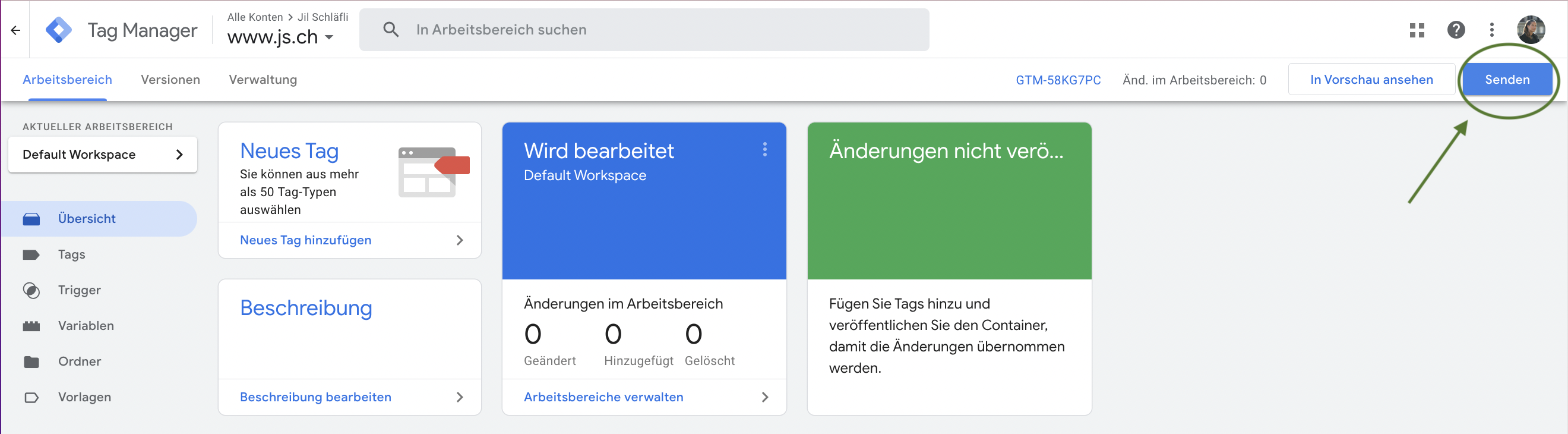The height and width of the screenshot is (434, 1568).
Task: Switch to the Arbeitsbereich tab
Action: click(x=67, y=80)
